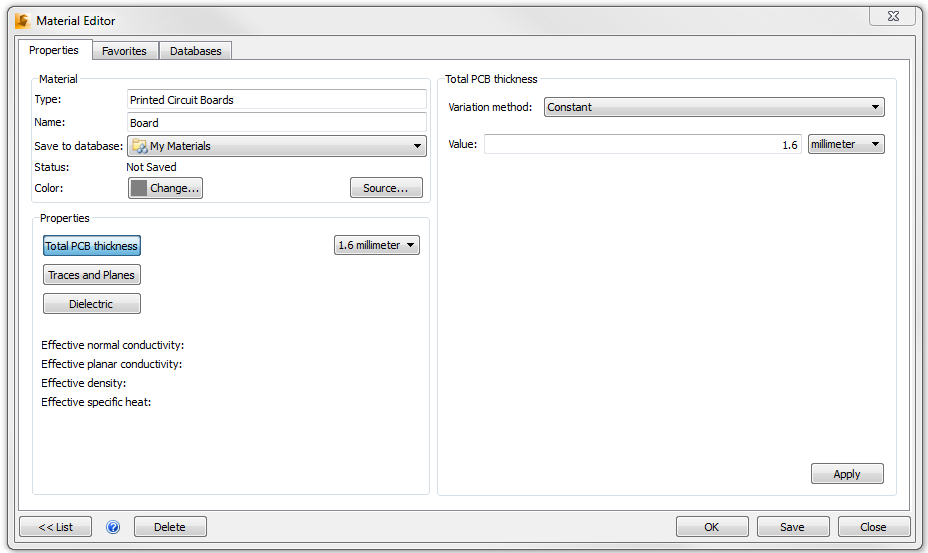Click the << List button
This screenshot has height=553, width=928.
point(56,527)
